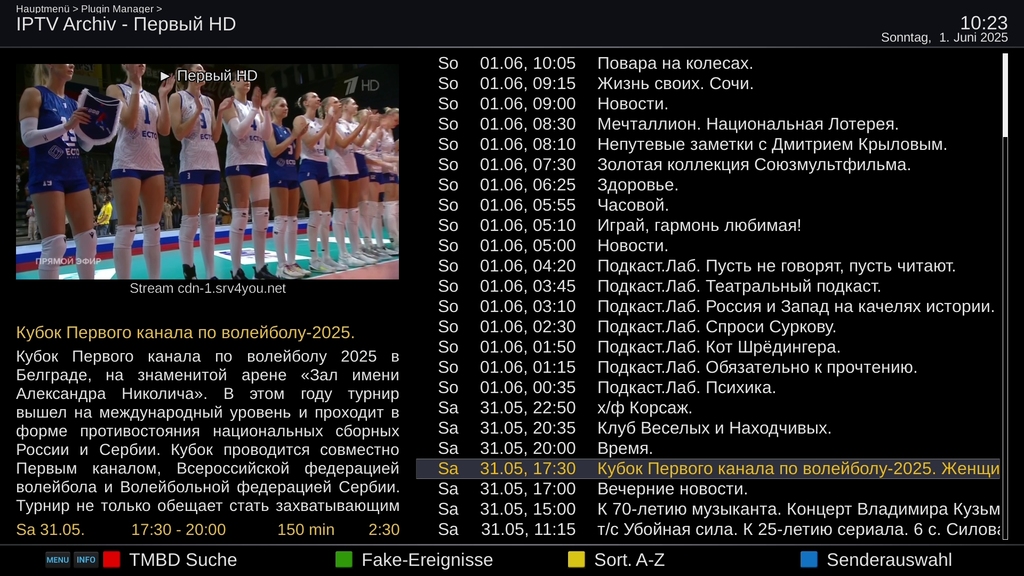This screenshot has width=1024, height=576.
Task: Click the IPTV Archiv - Первый HD title
Action: 126,24
